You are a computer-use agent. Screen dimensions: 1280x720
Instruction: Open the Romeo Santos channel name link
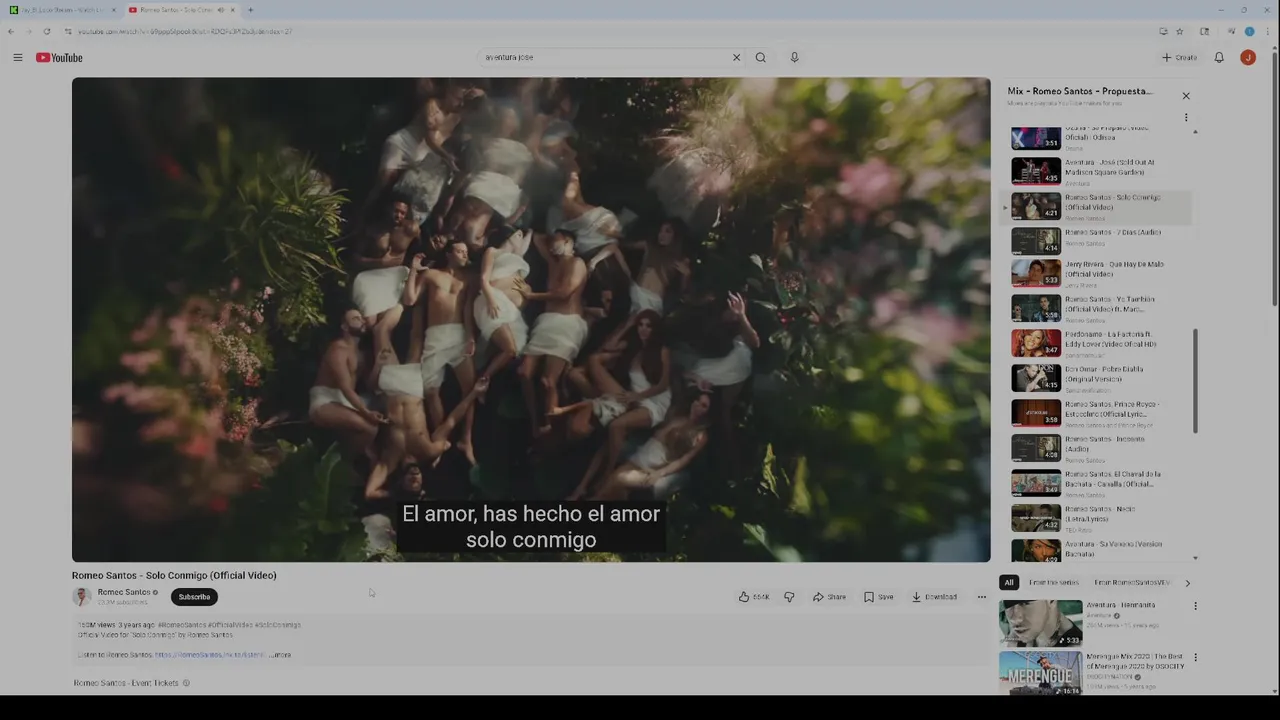click(124, 592)
